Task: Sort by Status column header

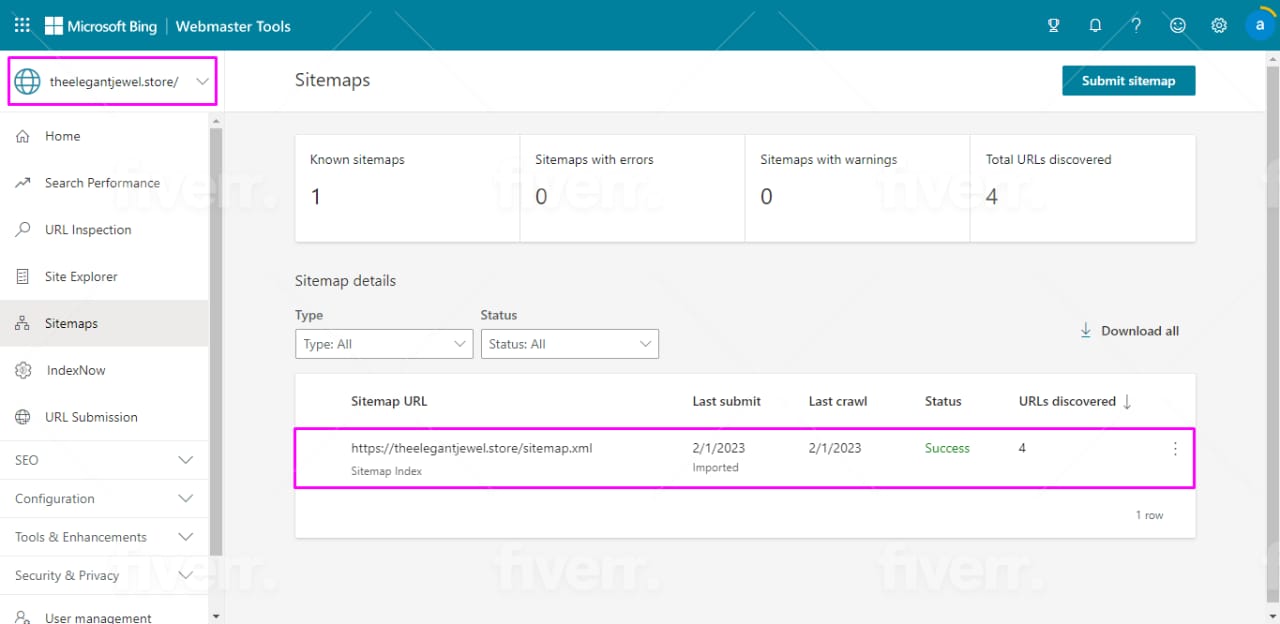Action: pos(943,401)
